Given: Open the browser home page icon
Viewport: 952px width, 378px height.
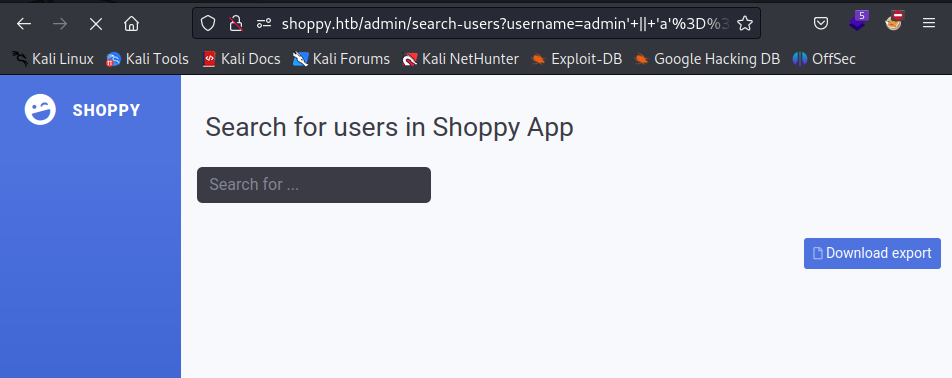Looking at the screenshot, I should [x=131, y=24].
